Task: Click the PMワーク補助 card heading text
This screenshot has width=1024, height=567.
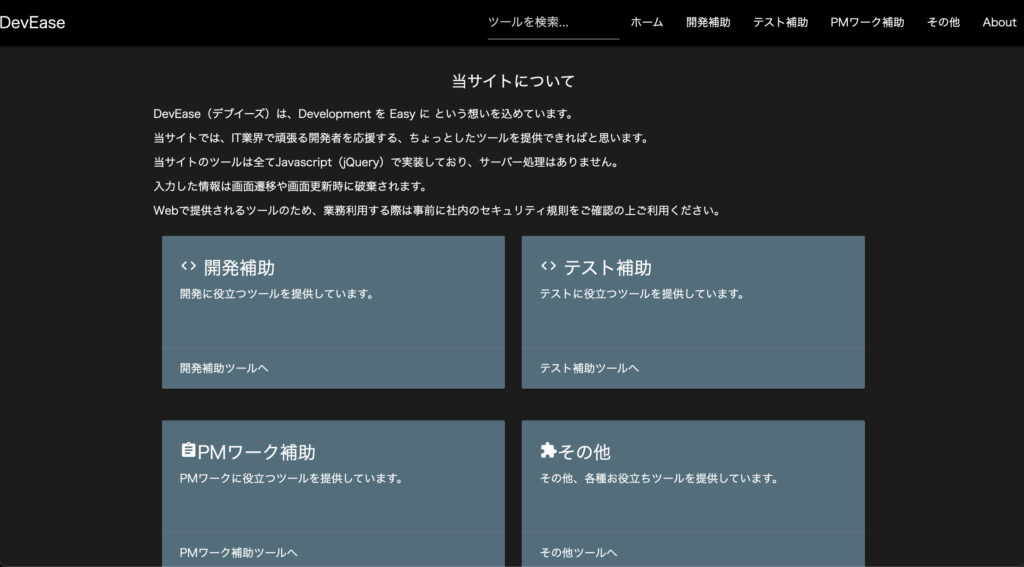Action: pos(257,452)
